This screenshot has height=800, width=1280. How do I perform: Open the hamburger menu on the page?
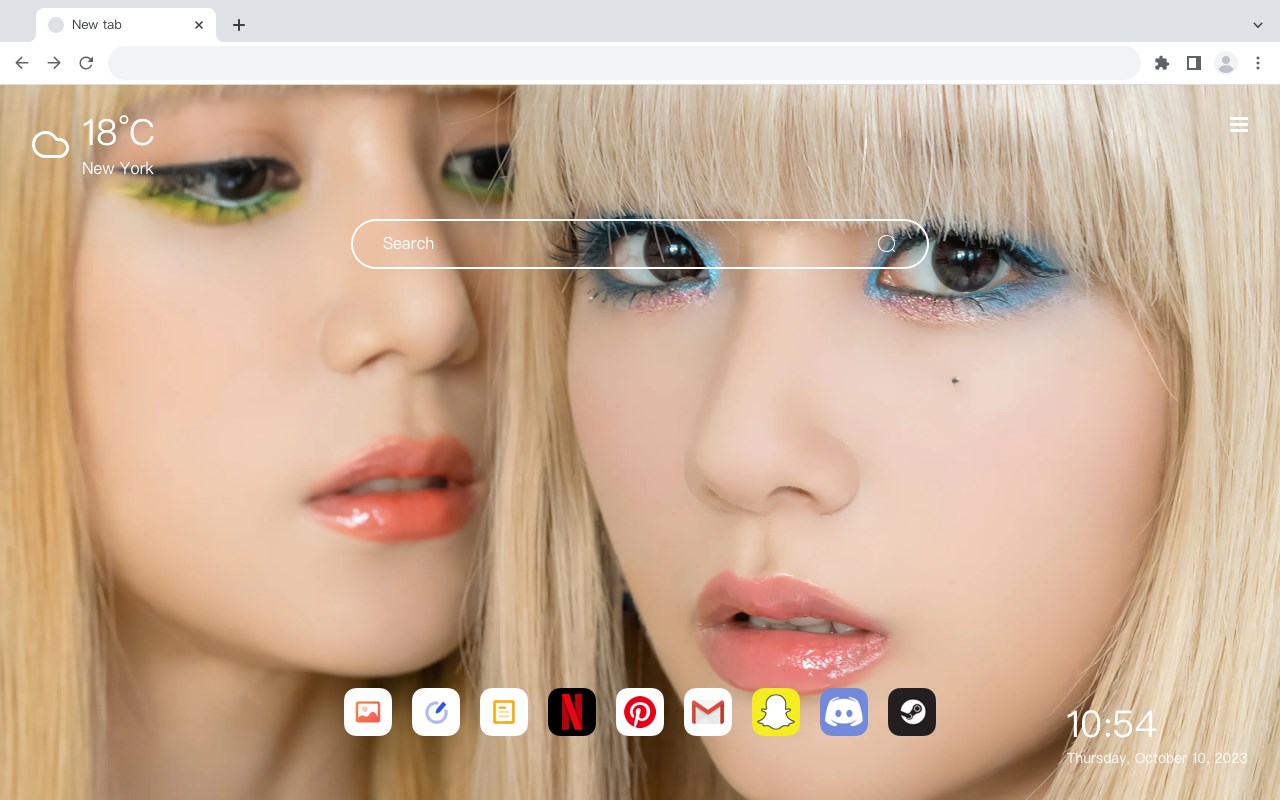click(1239, 124)
